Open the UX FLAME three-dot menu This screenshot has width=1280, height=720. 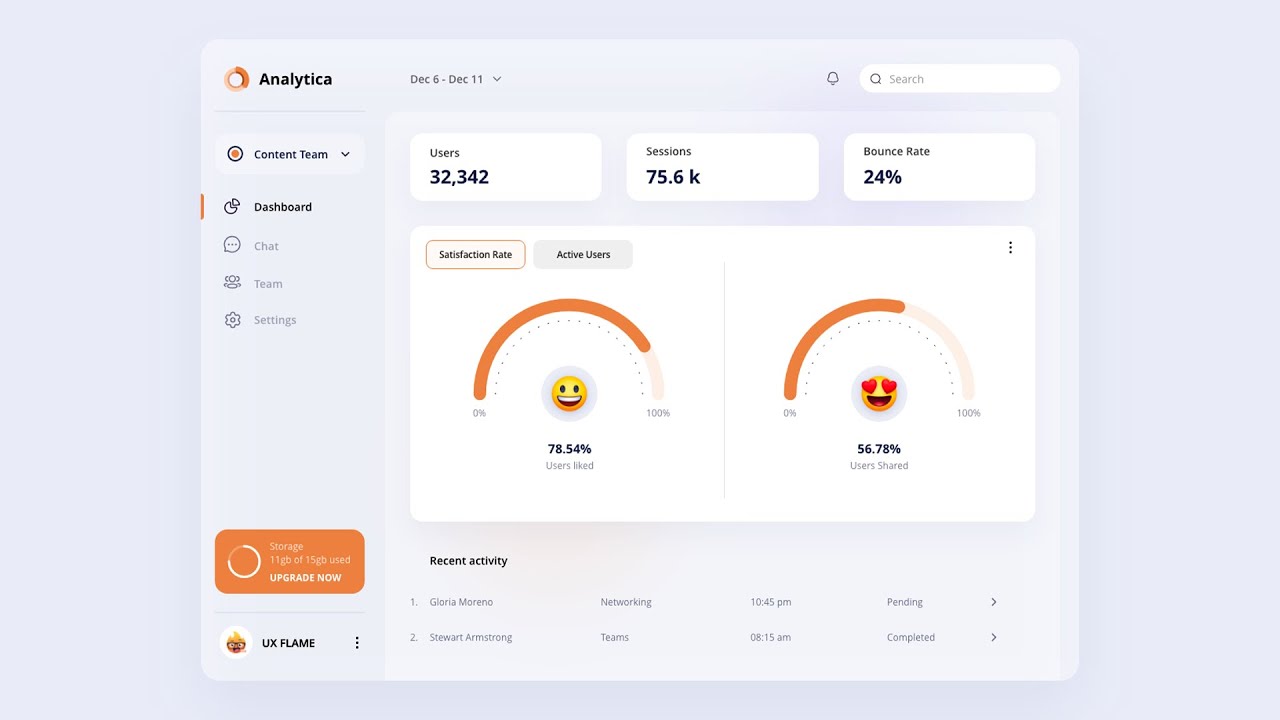[357, 643]
